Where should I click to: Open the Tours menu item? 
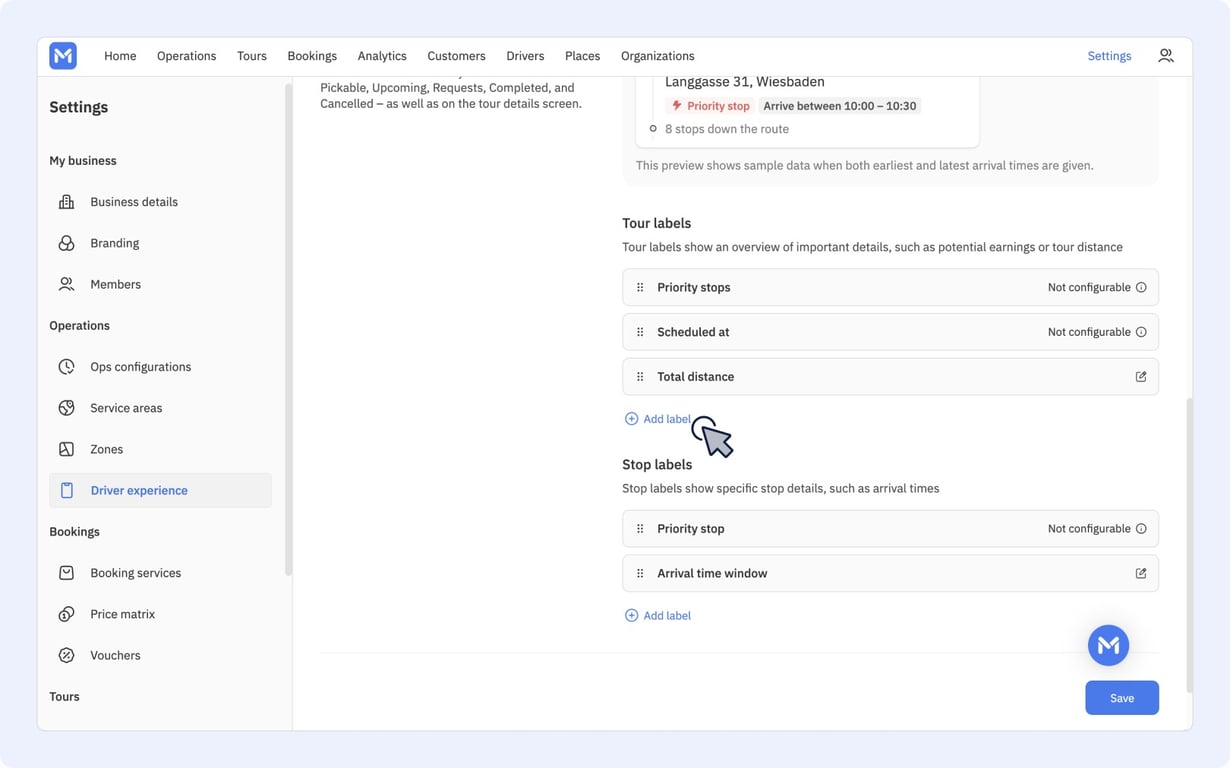point(252,56)
